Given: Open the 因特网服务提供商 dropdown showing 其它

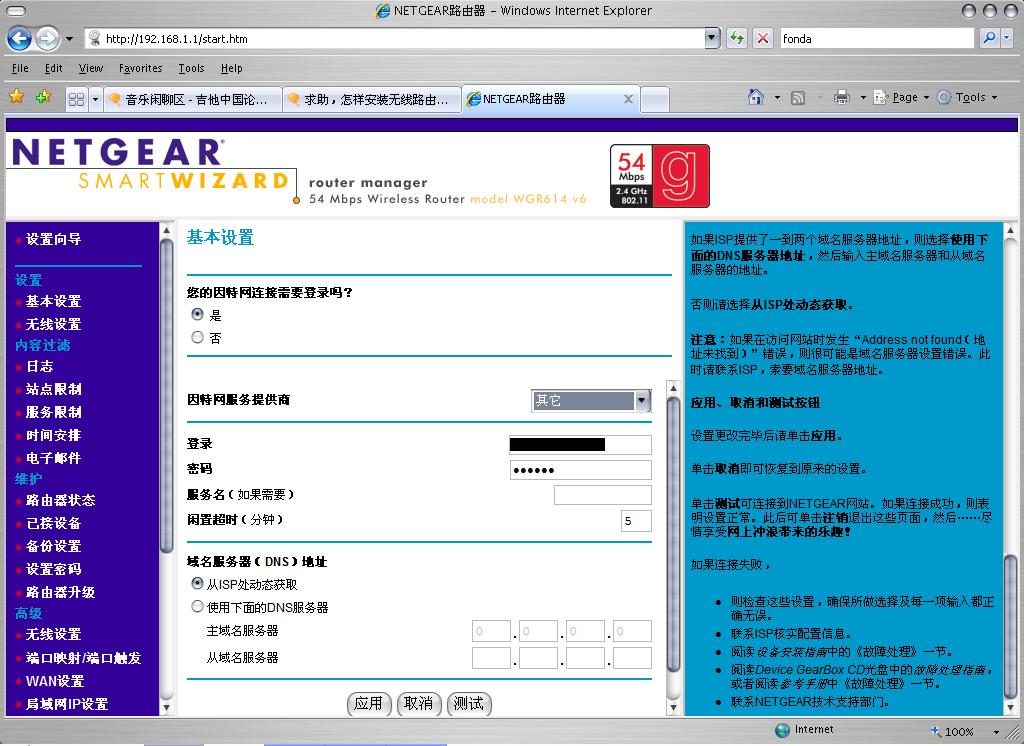Looking at the screenshot, I should click(x=591, y=400).
